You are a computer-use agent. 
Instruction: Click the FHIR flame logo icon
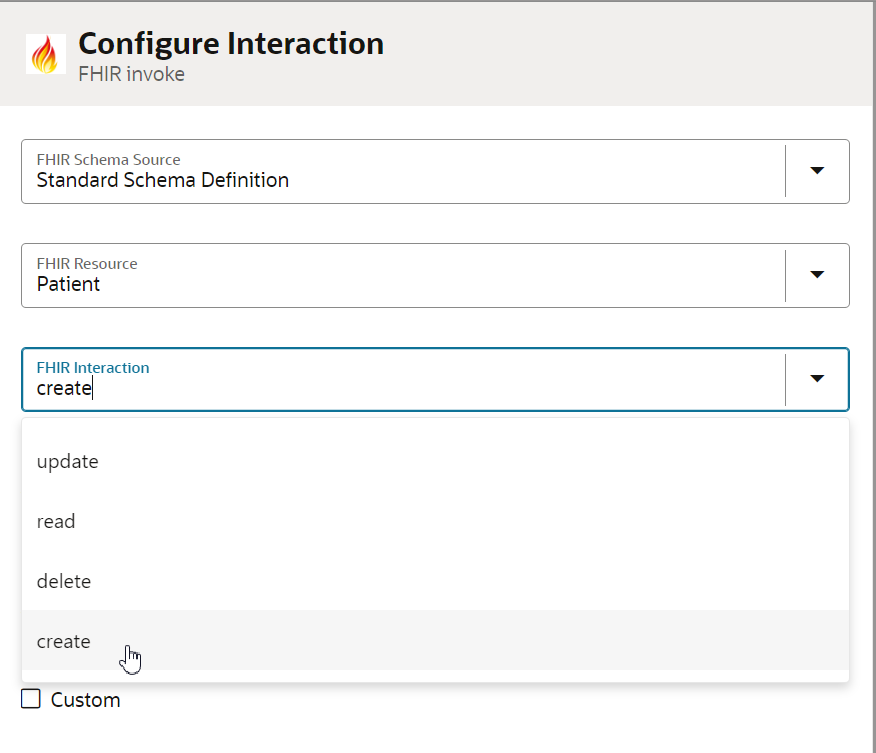[x=46, y=54]
